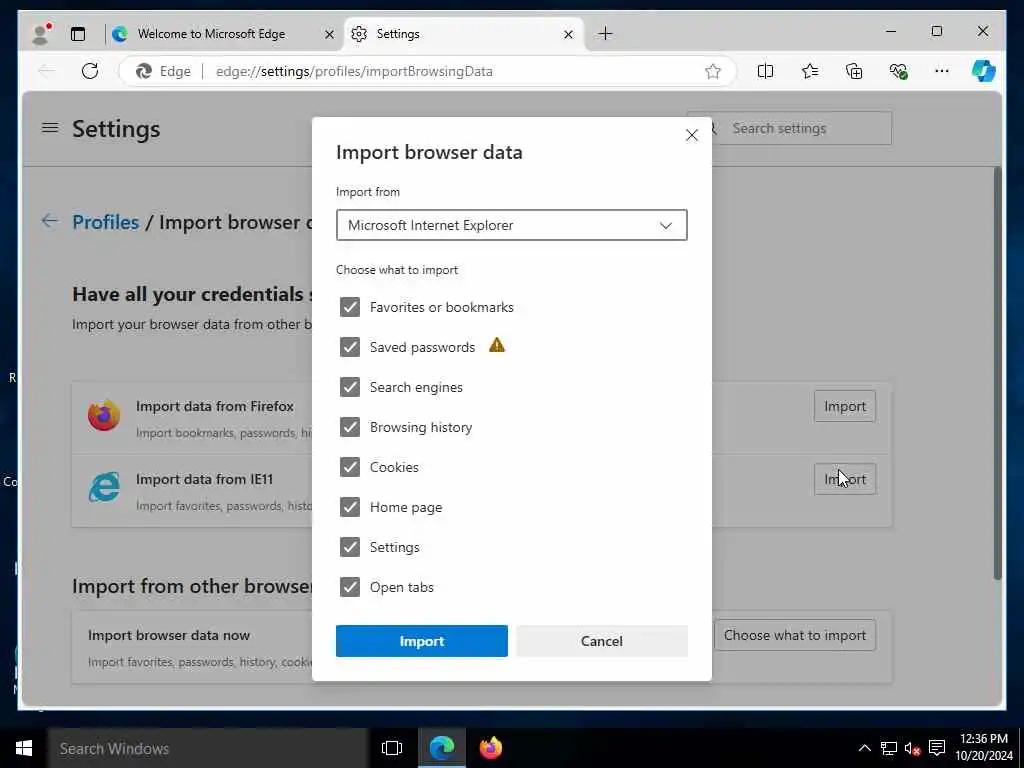Expand the Import from dropdown
The width and height of the screenshot is (1024, 768).
pos(511,225)
